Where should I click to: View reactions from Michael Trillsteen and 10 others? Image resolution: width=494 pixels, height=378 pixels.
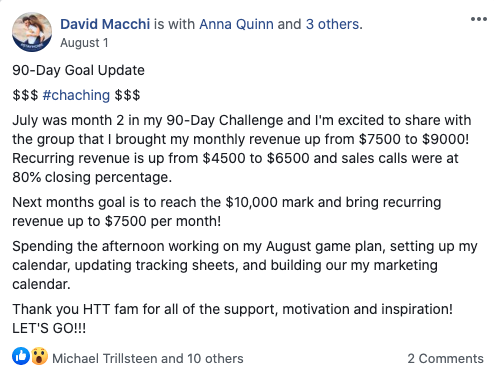pyautogui.click(x=148, y=359)
